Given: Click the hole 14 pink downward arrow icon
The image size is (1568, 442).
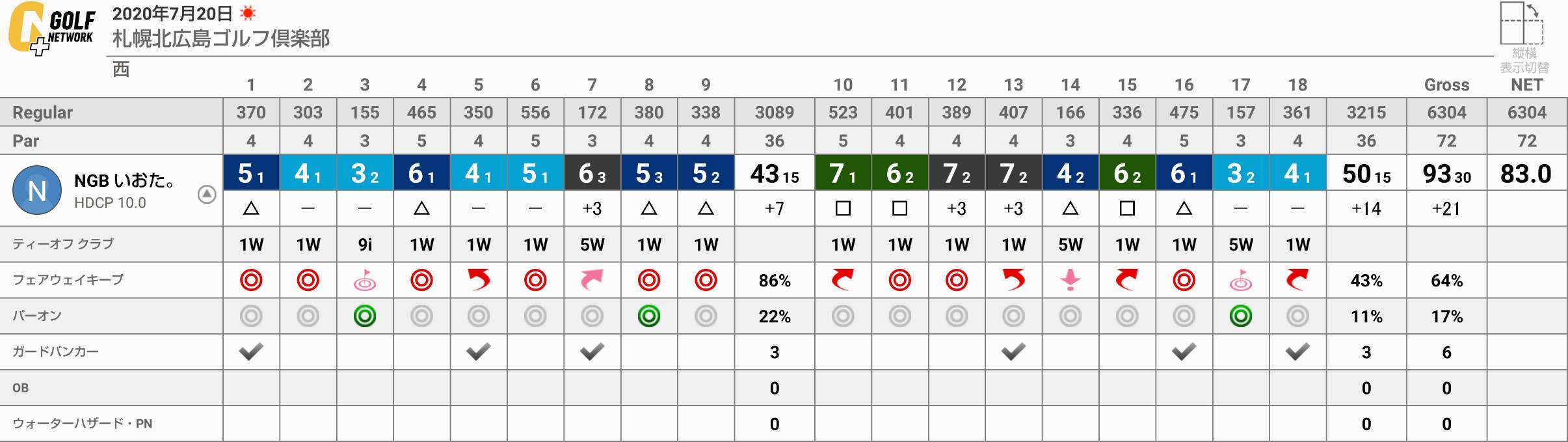Looking at the screenshot, I should click(1070, 281).
